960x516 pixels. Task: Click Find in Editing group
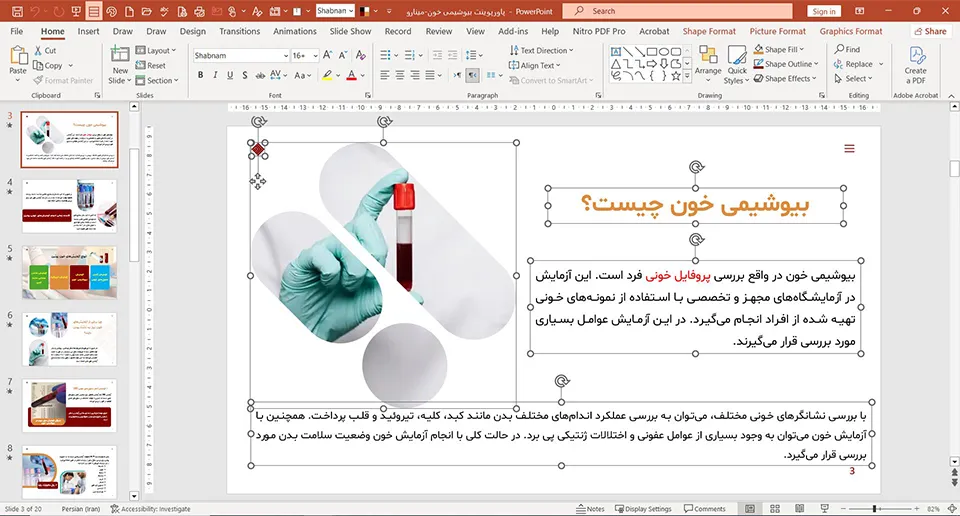click(847, 49)
